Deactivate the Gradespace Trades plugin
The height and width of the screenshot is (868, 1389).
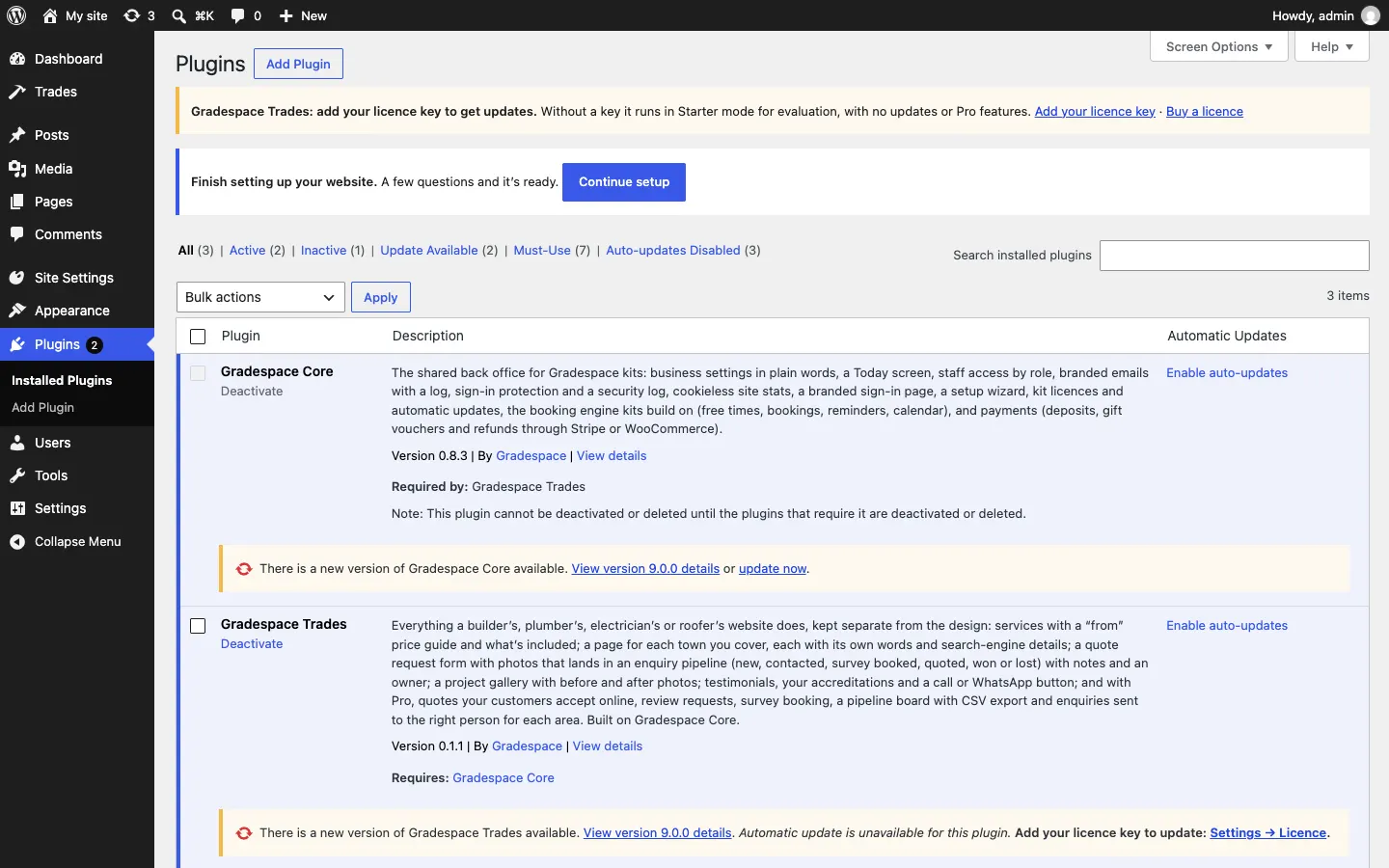252,644
